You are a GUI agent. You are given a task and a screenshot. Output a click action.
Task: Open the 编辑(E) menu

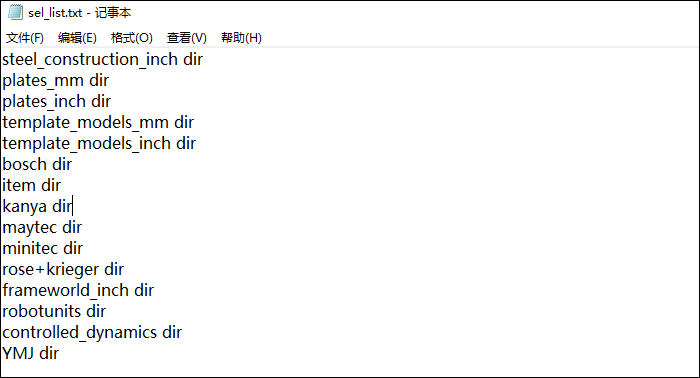pyautogui.click(x=77, y=38)
